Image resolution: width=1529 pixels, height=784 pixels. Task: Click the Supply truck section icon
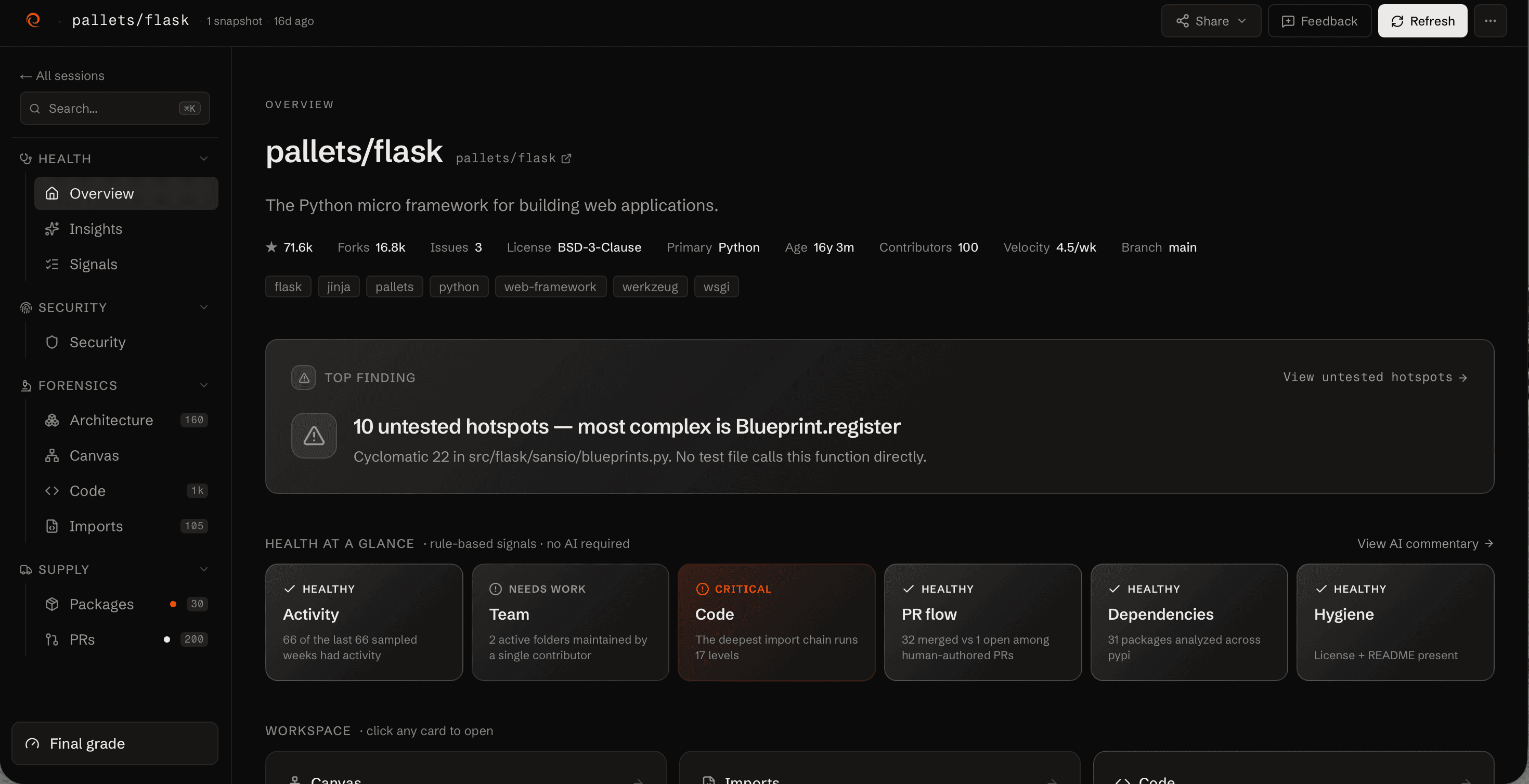[25, 569]
